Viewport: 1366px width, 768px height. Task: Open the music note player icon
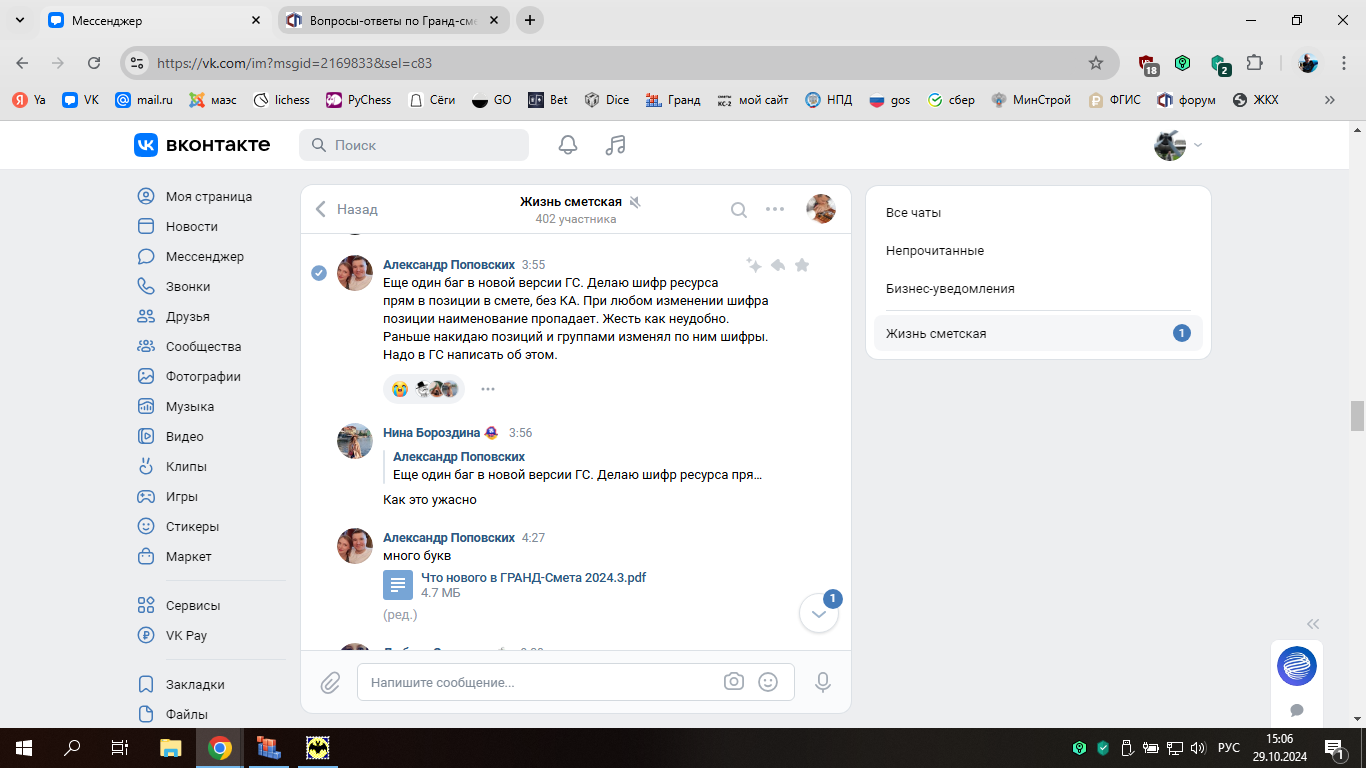[x=616, y=145]
